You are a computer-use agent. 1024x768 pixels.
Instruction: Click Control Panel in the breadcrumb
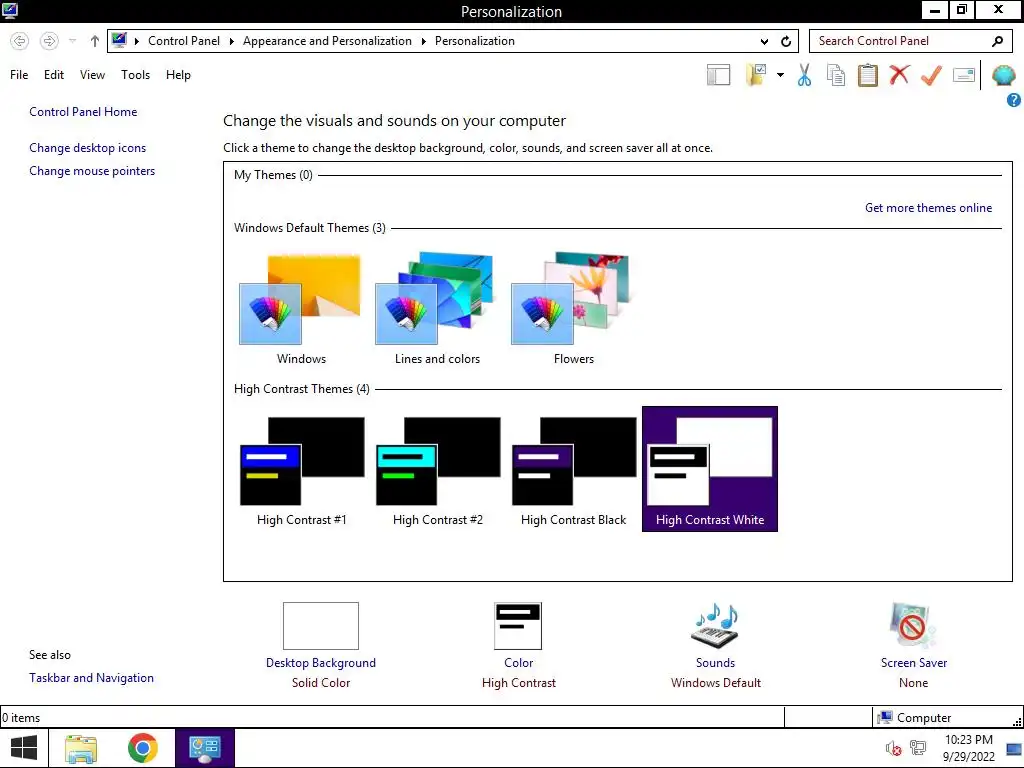pyautogui.click(x=184, y=40)
